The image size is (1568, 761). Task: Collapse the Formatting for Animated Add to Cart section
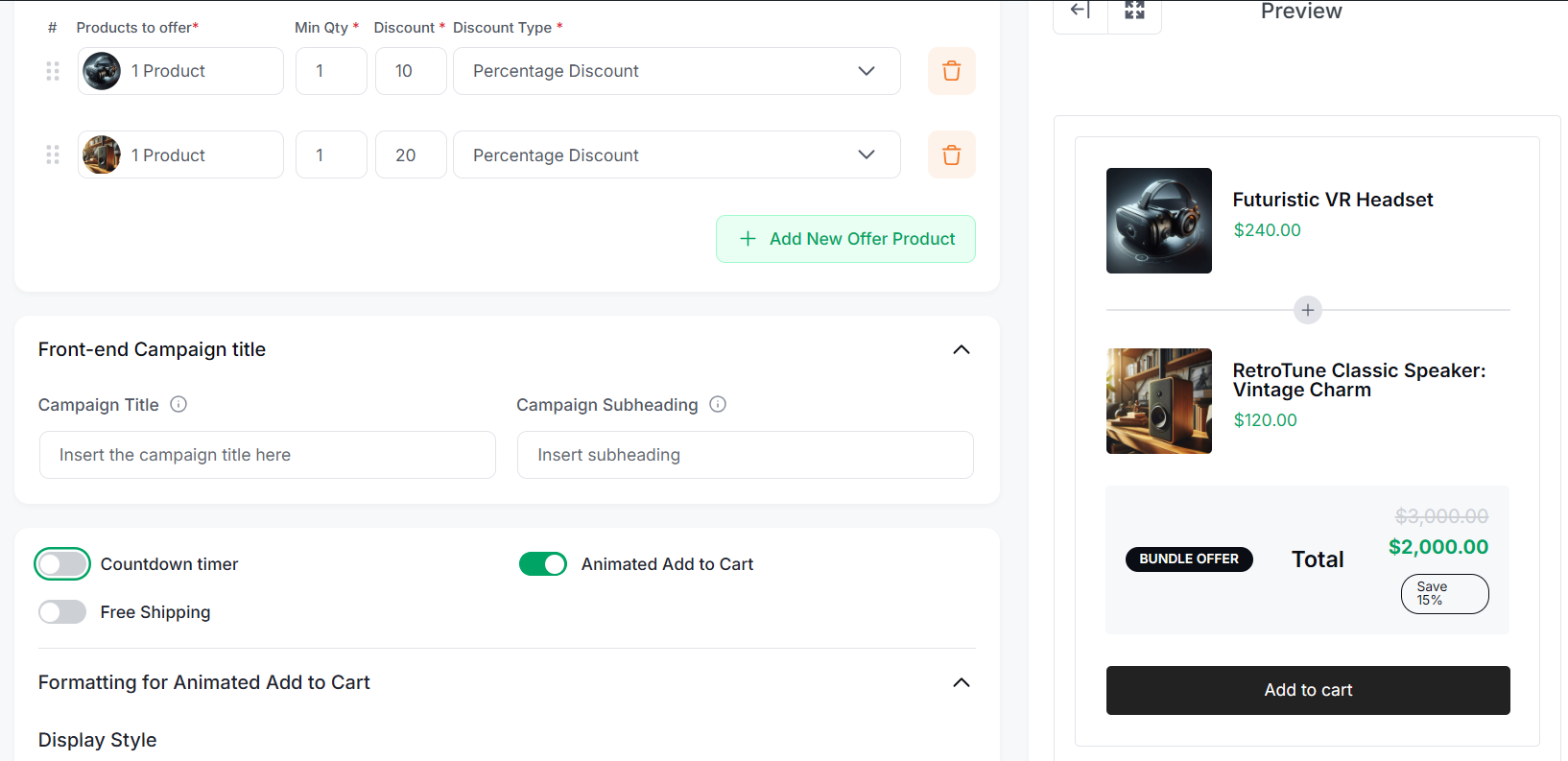point(962,682)
